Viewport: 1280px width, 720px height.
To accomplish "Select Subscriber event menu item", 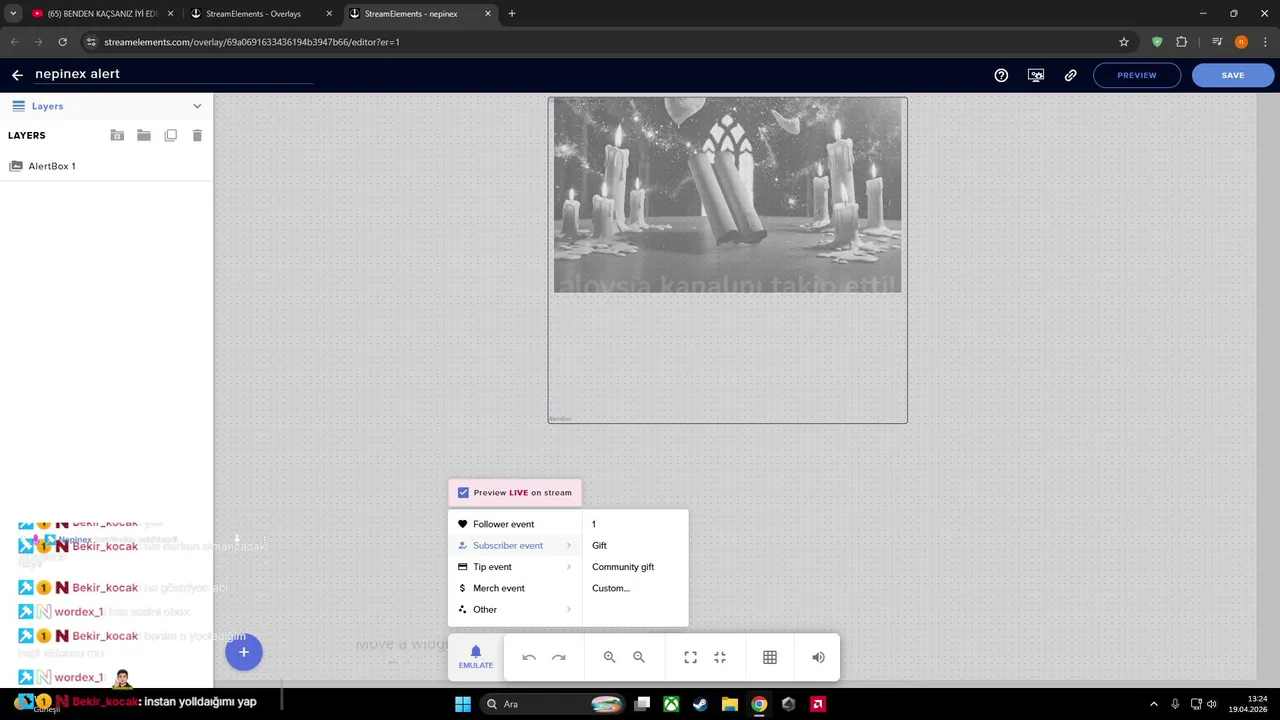I will [515, 546].
